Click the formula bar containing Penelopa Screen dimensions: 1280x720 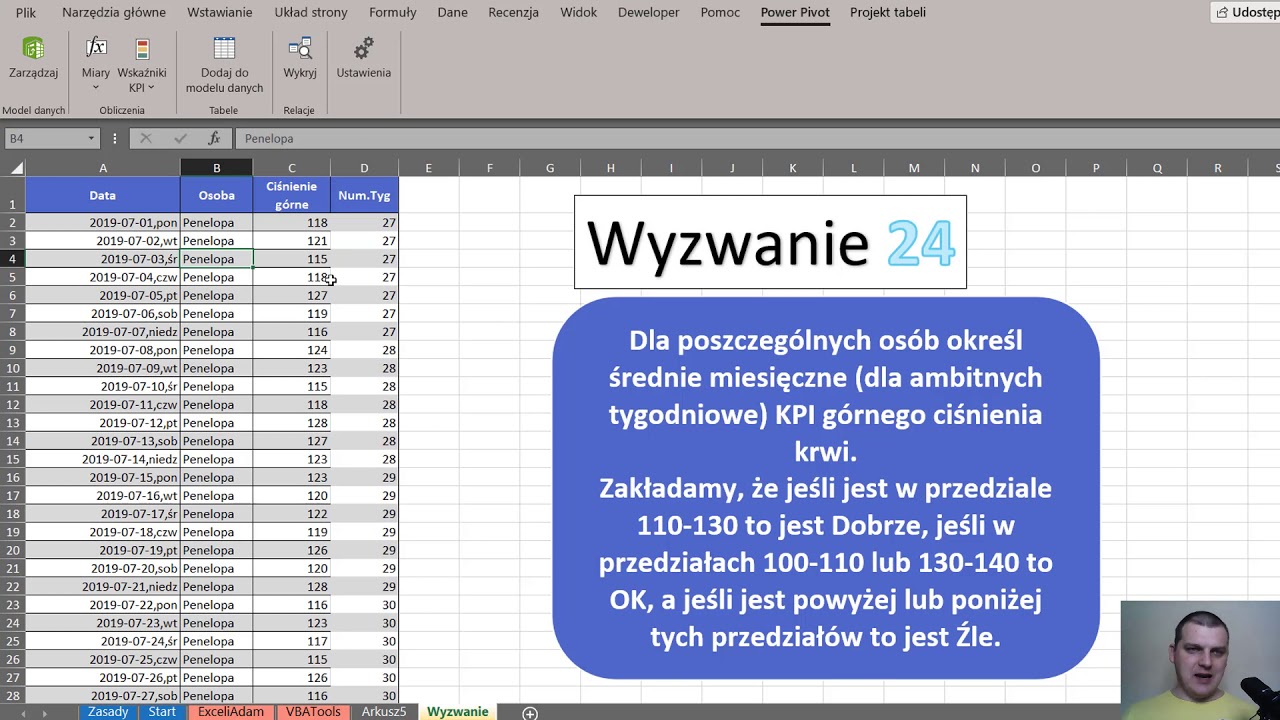tap(756, 138)
